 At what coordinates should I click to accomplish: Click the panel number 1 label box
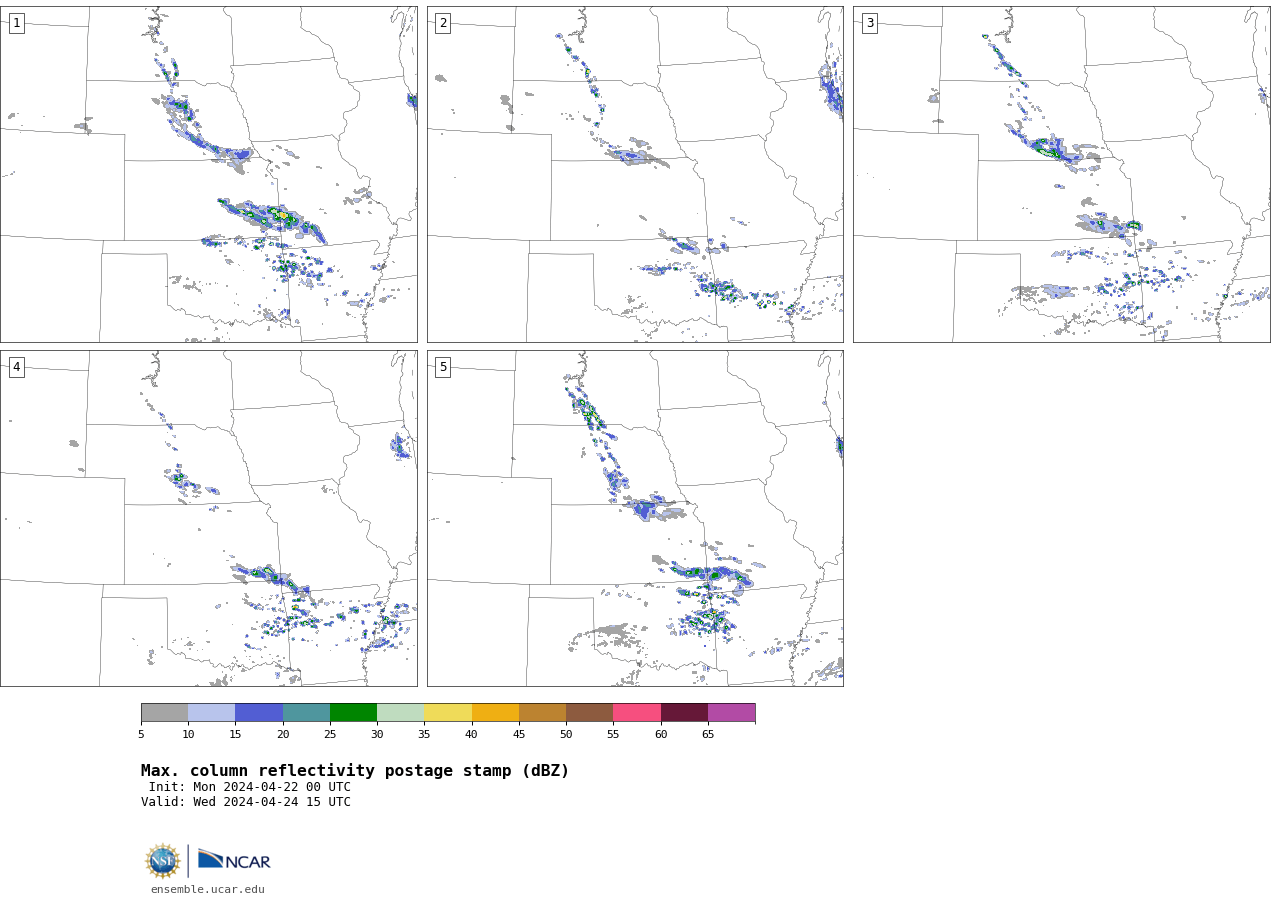16,23
